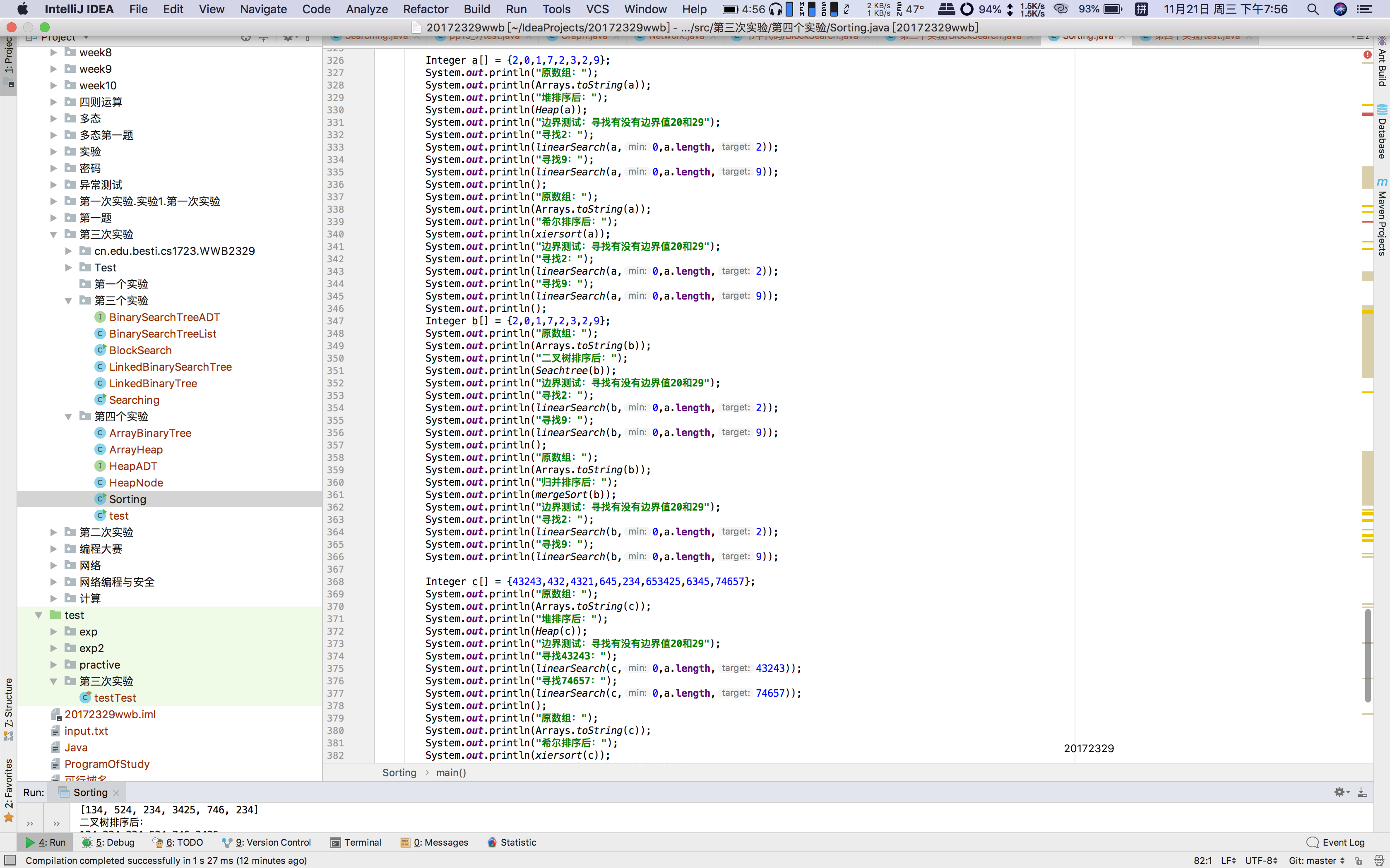Click the tool window toggle icon in the status bar corner

click(x=10, y=860)
